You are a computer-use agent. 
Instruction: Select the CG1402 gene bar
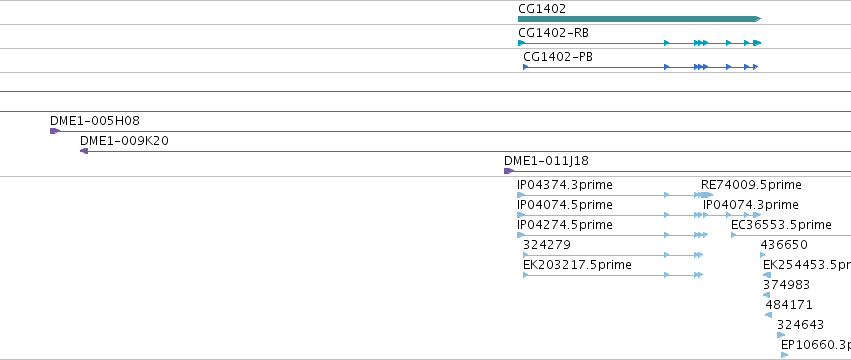point(639,19)
